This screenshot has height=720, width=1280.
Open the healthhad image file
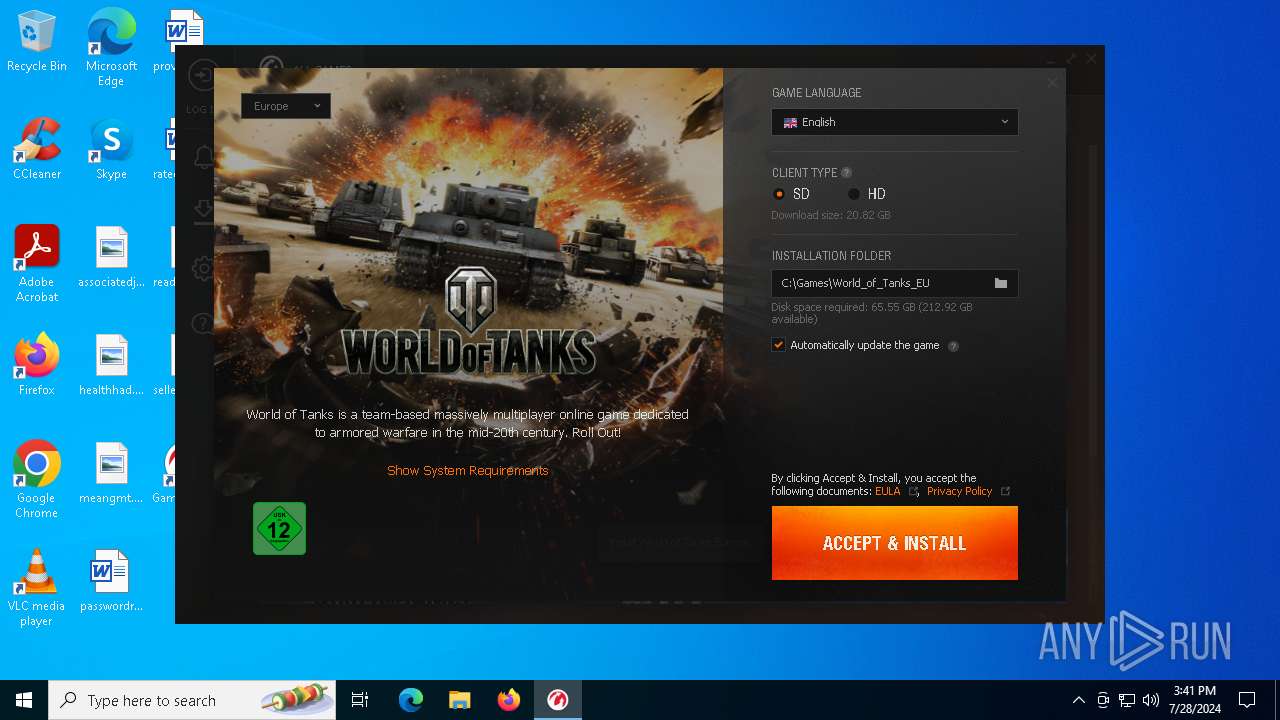111,365
